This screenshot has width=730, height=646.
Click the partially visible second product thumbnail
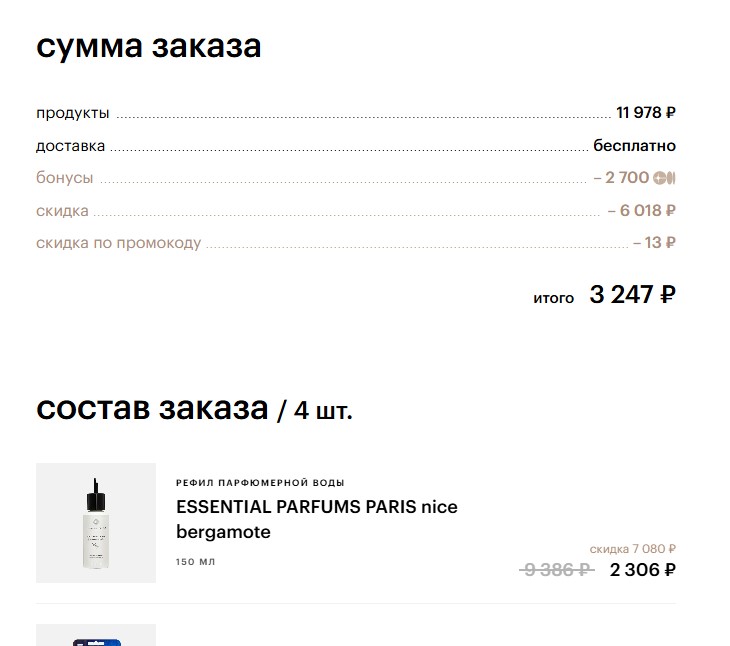pyautogui.click(x=96, y=636)
